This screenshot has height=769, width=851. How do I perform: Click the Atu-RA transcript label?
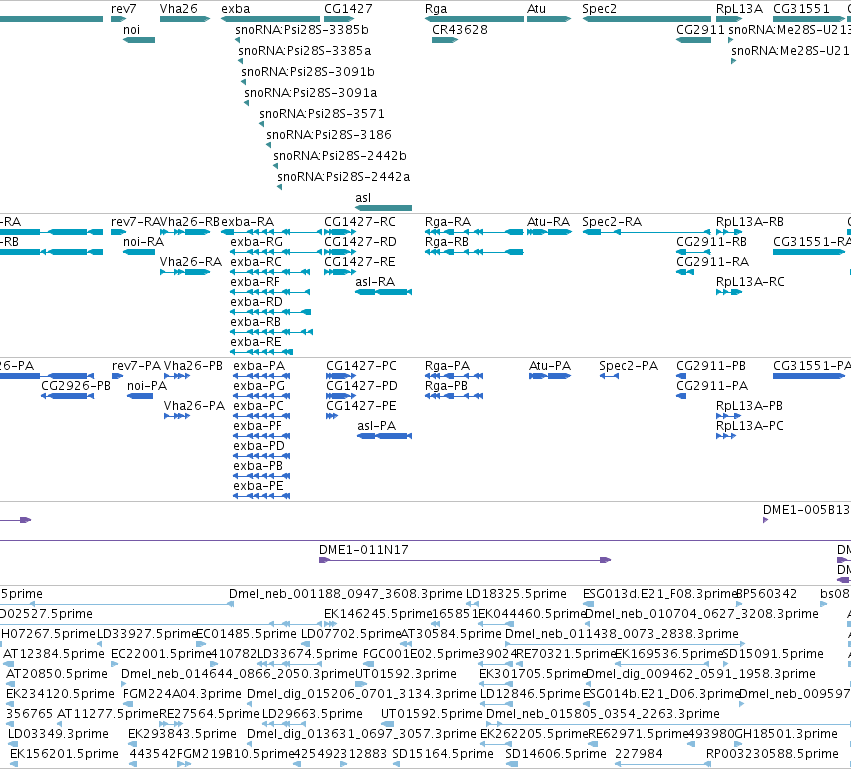point(548,221)
